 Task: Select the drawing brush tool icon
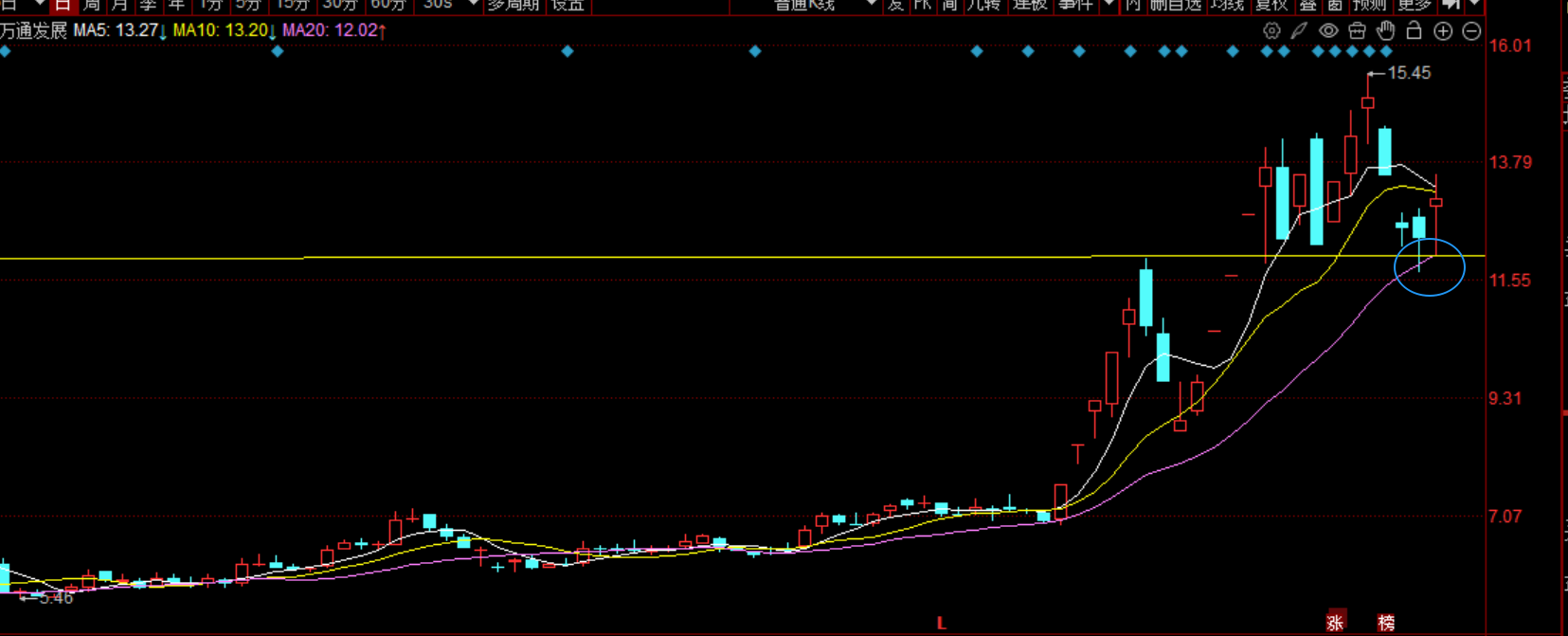[x=1300, y=31]
